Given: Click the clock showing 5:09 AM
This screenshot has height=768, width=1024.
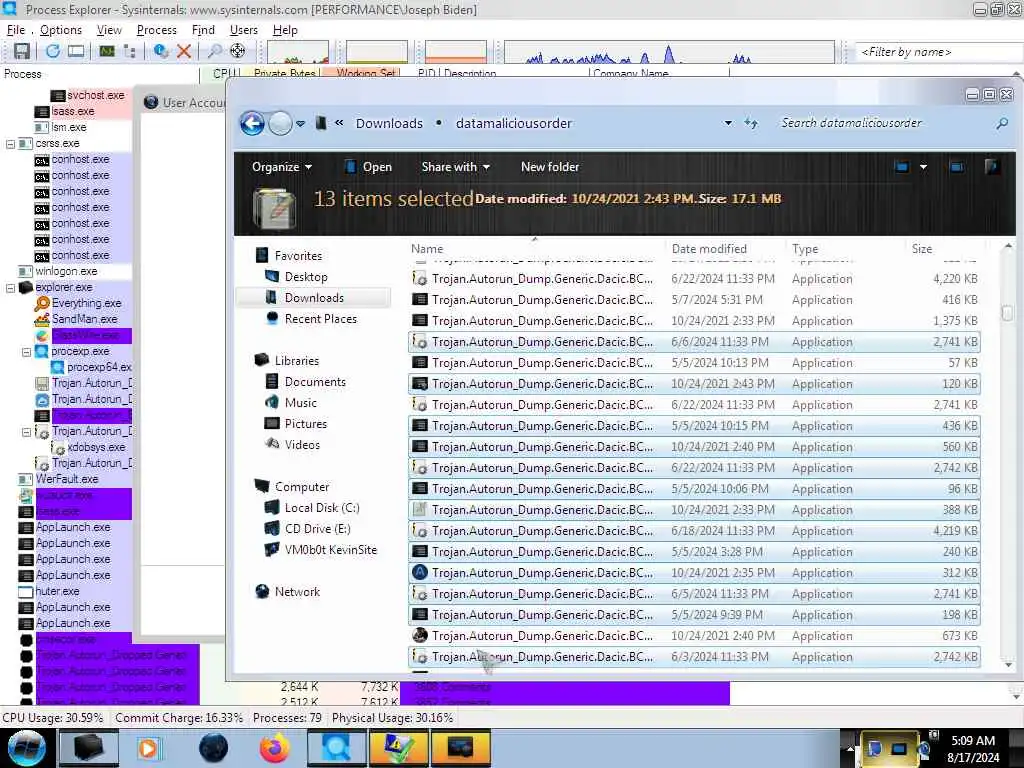Looking at the screenshot, I should coord(972,741).
